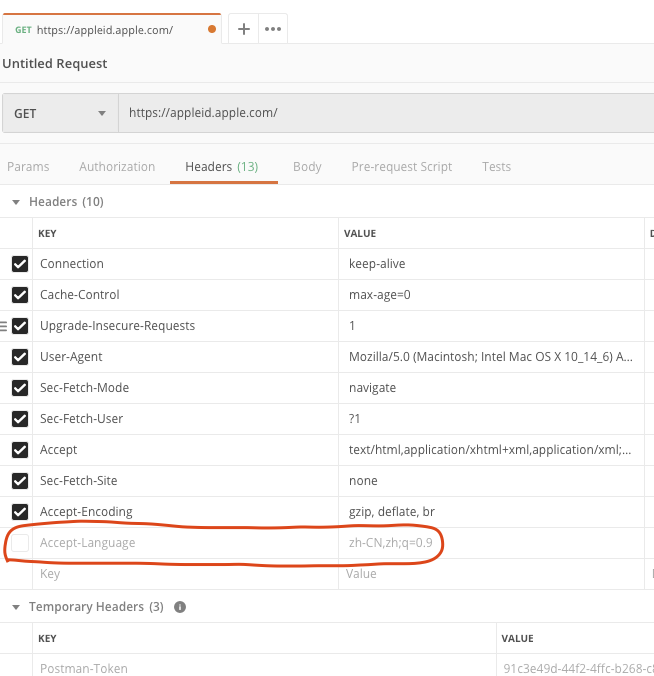Click the Upgrade-Insecure-Requests value 1
Screen dimensions: 654x676
click(x=491, y=326)
